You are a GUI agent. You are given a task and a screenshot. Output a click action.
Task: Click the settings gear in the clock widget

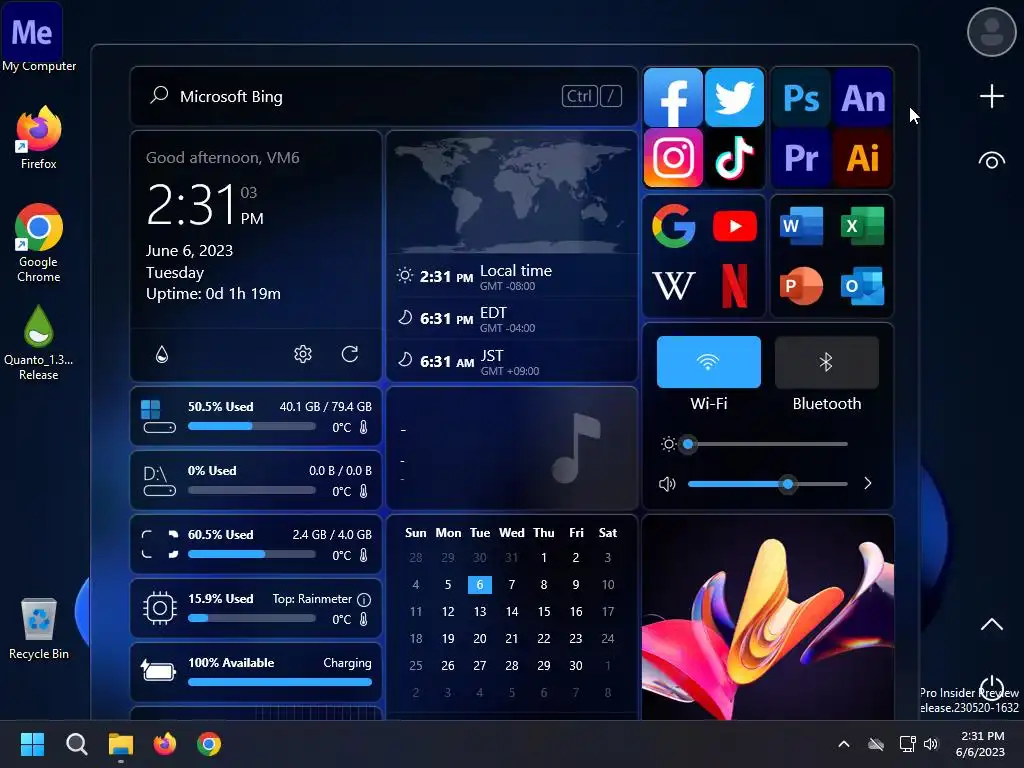click(x=302, y=354)
